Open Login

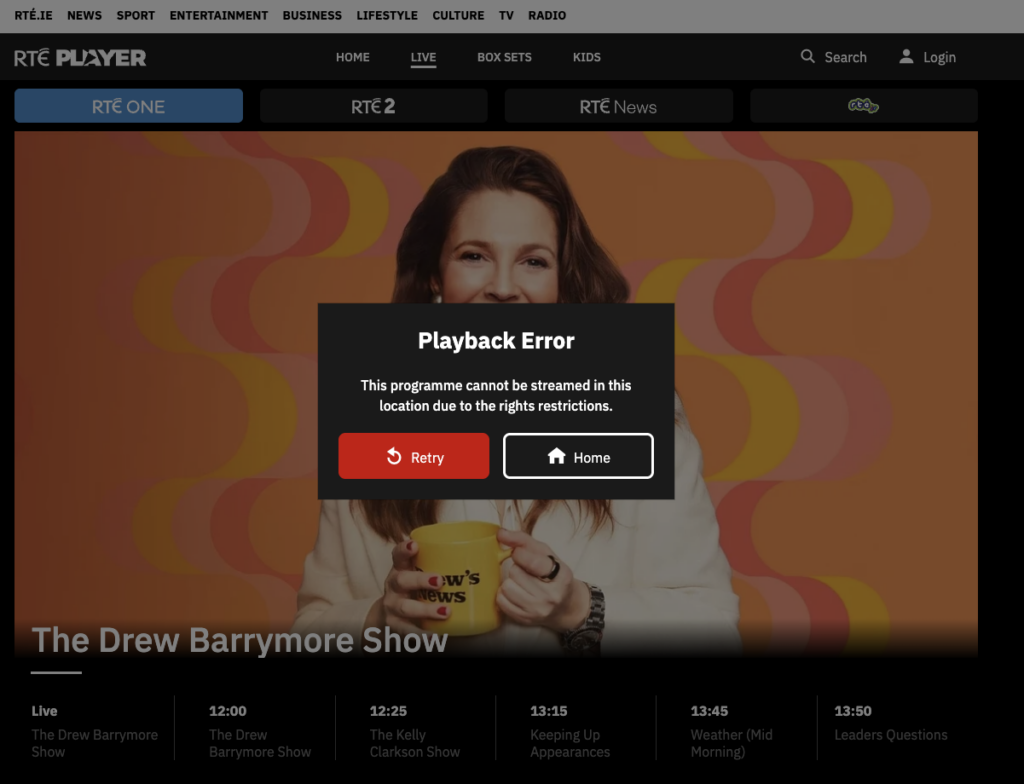tap(927, 57)
